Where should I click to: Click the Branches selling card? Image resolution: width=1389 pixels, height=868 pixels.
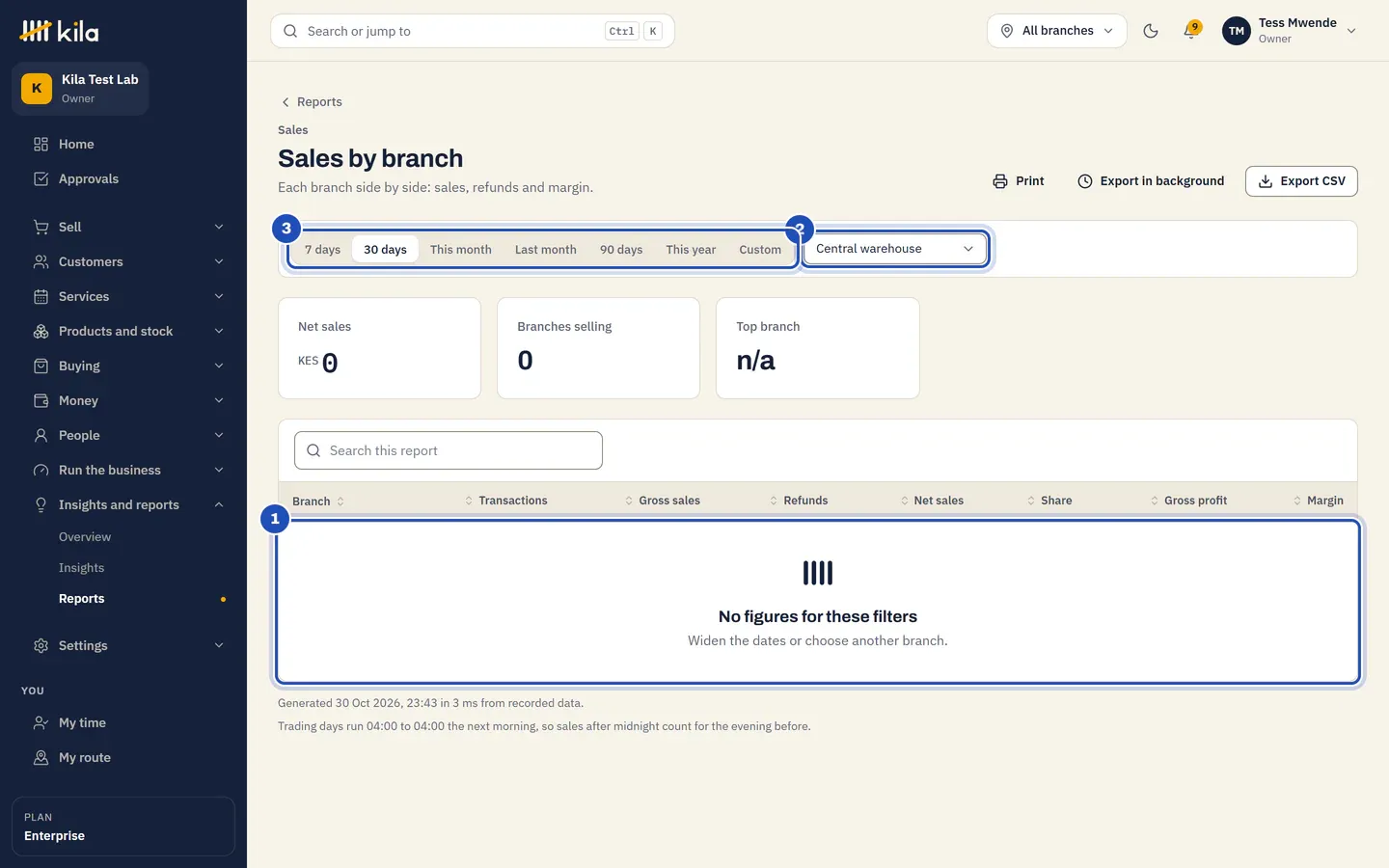click(x=598, y=348)
